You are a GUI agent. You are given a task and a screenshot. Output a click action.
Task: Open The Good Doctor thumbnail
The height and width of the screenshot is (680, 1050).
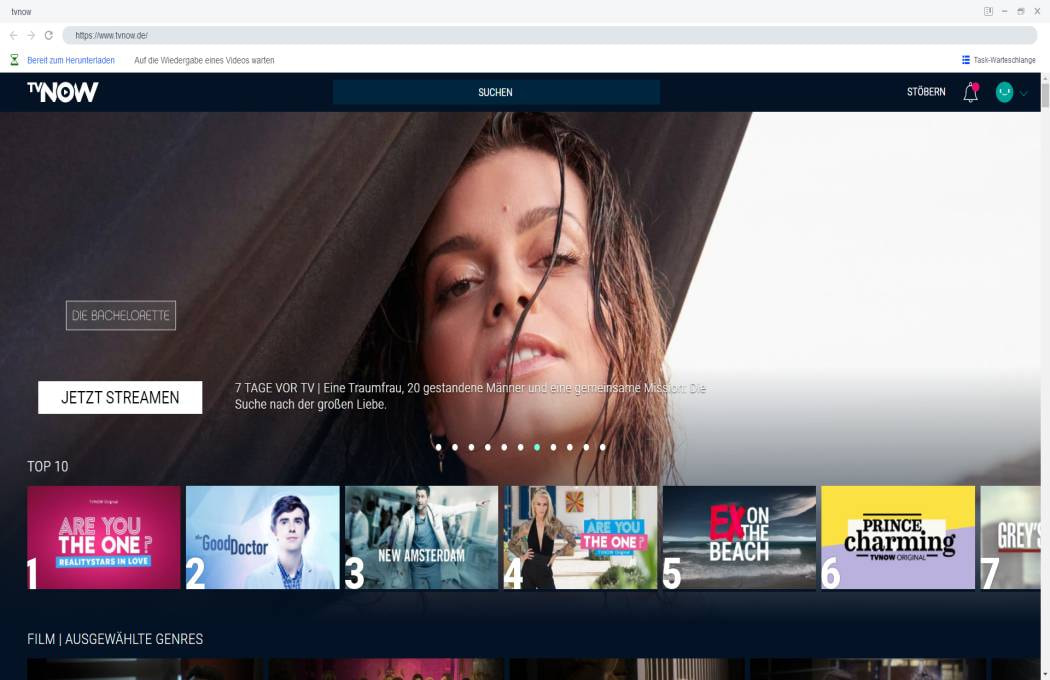pos(262,537)
